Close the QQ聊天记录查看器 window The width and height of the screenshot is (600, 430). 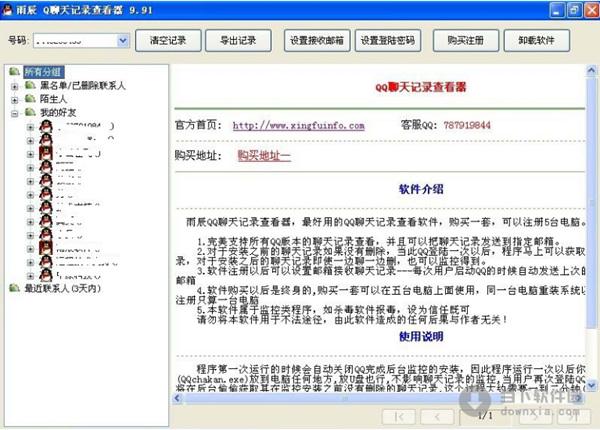coord(591,10)
